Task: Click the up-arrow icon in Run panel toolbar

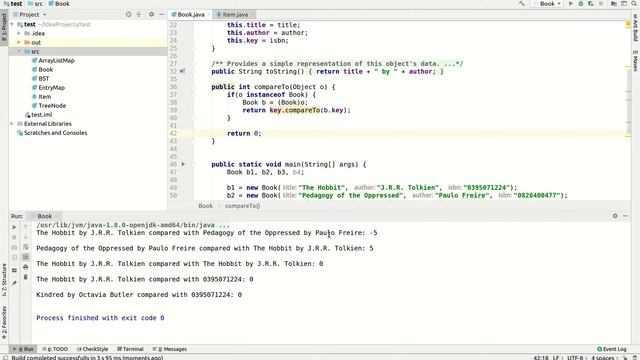Action: click(x=25, y=227)
